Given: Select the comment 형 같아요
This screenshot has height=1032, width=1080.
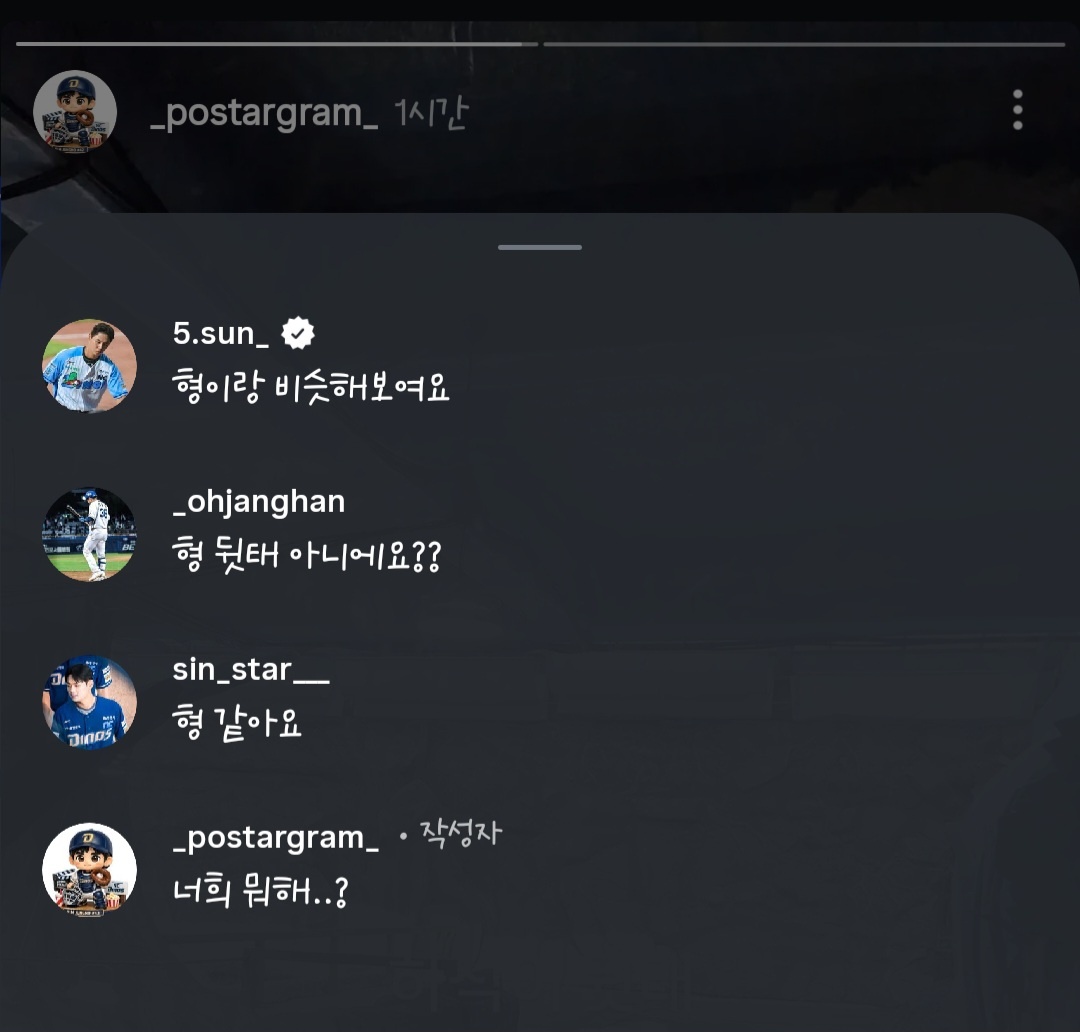Looking at the screenshot, I should (x=237, y=724).
